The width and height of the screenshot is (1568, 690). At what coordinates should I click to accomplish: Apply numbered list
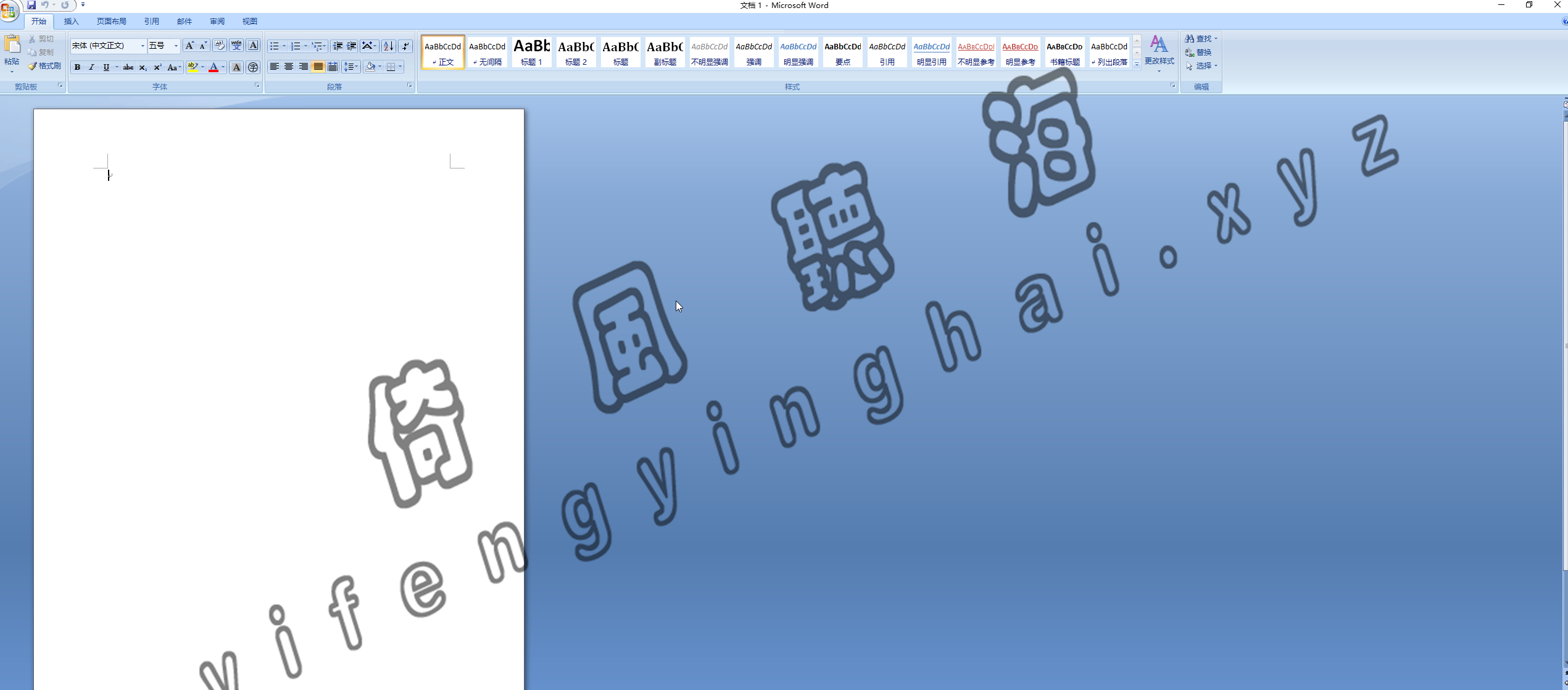[296, 46]
